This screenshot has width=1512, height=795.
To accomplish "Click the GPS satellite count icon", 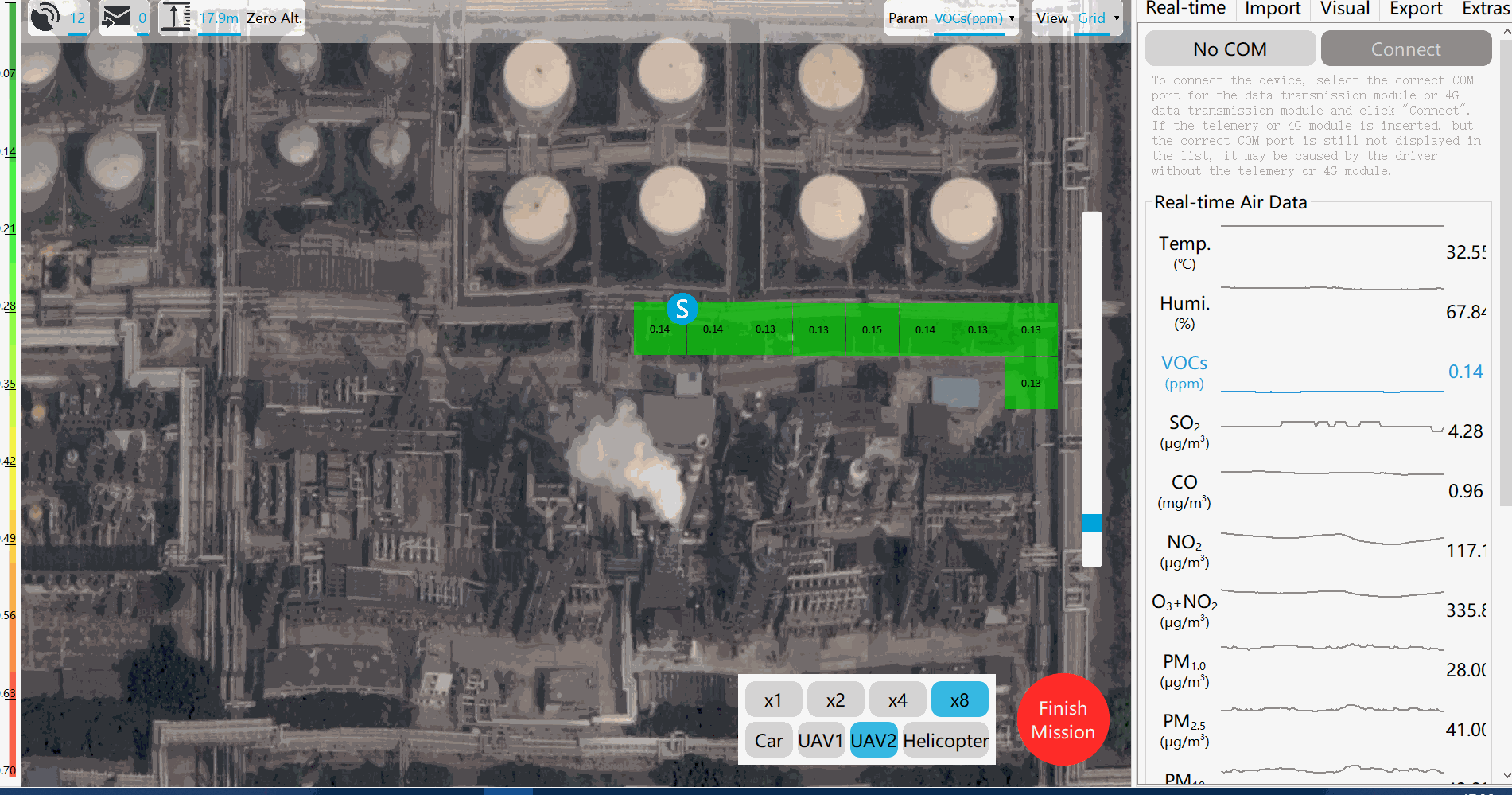I will pos(45,16).
